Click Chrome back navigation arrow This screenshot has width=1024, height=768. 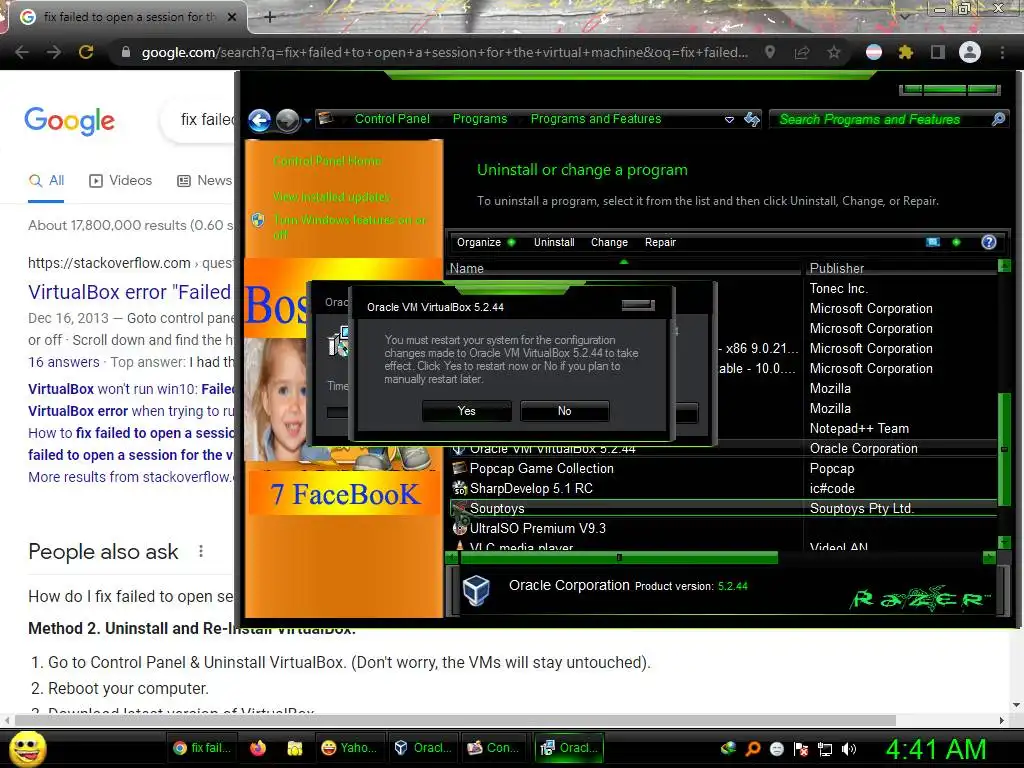coord(22,52)
